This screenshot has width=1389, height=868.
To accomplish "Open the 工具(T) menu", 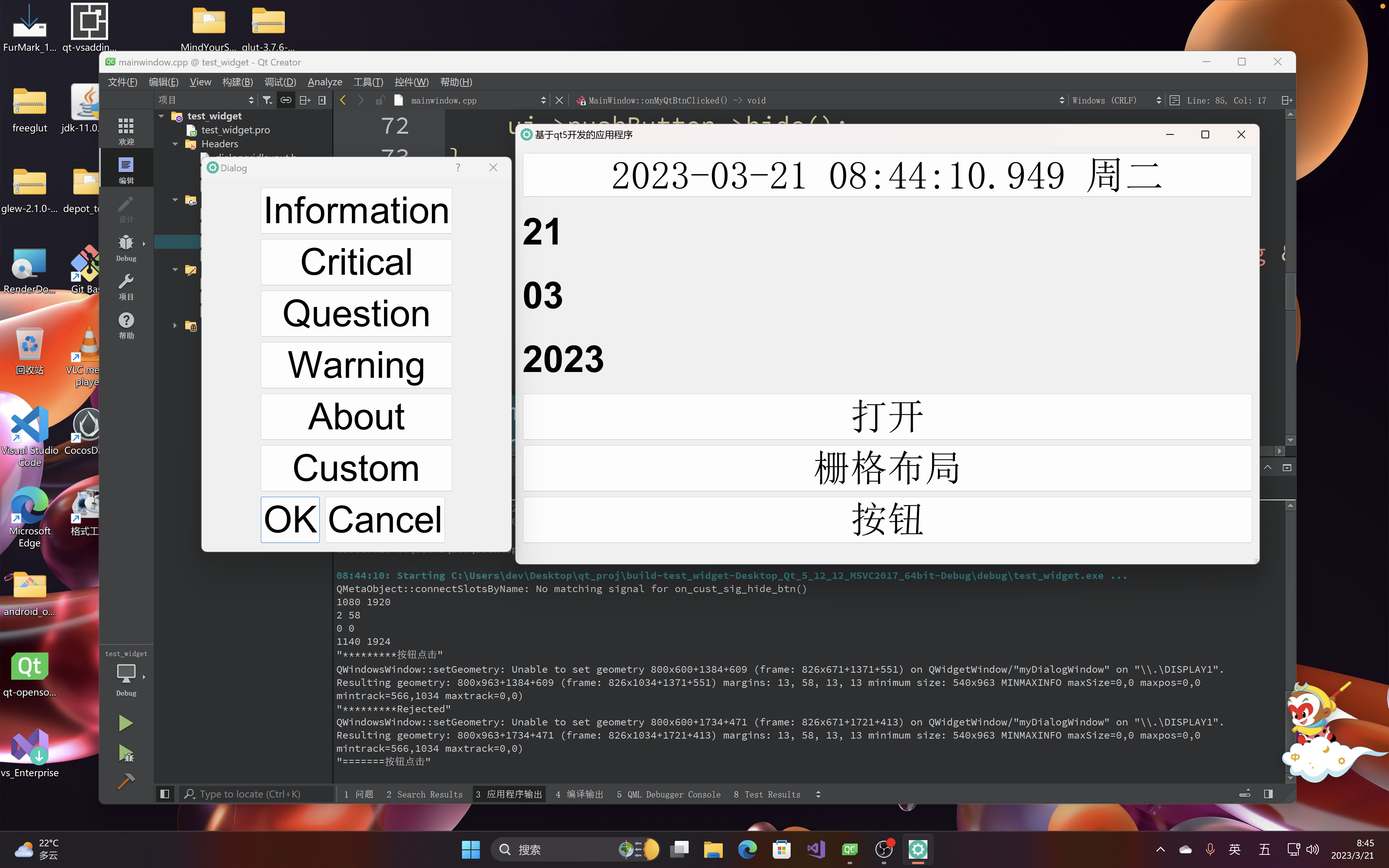I will pos(368,81).
